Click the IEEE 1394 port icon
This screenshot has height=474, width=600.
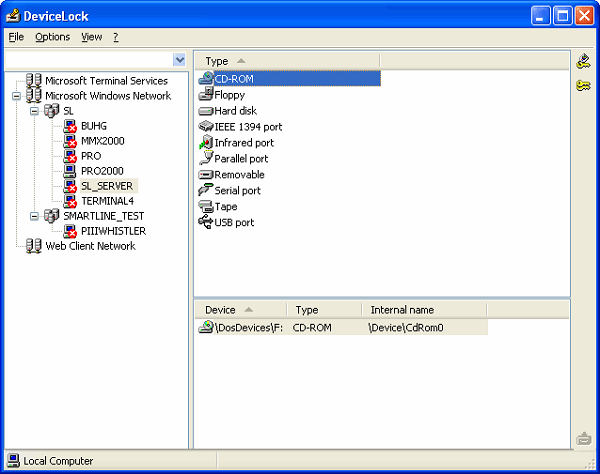[206, 127]
